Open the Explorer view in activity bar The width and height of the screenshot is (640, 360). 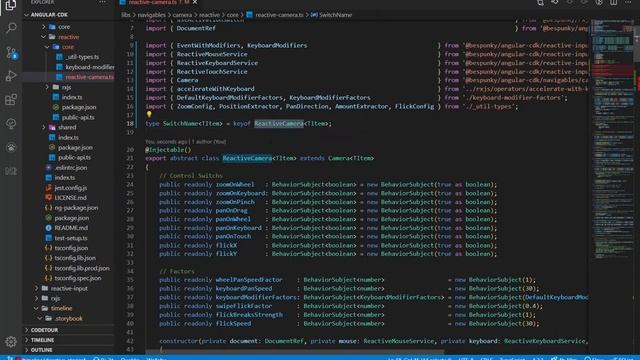coord(11,5)
